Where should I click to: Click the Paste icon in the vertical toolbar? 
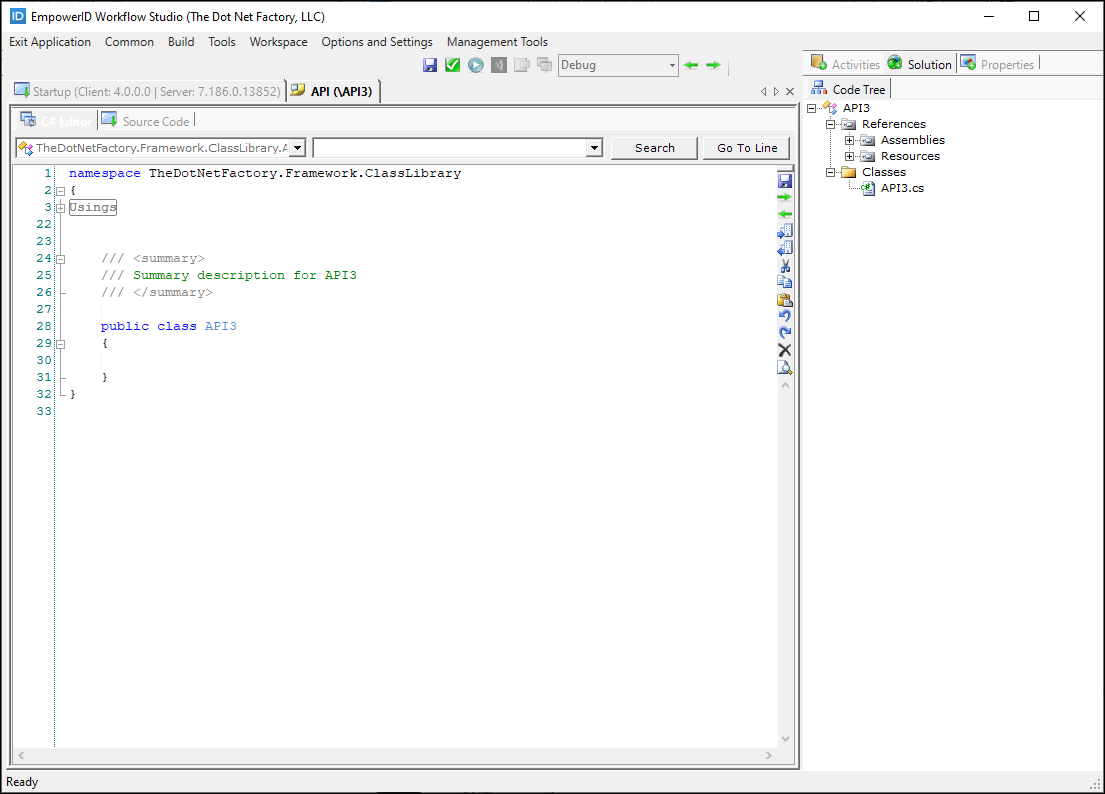(x=784, y=299)
